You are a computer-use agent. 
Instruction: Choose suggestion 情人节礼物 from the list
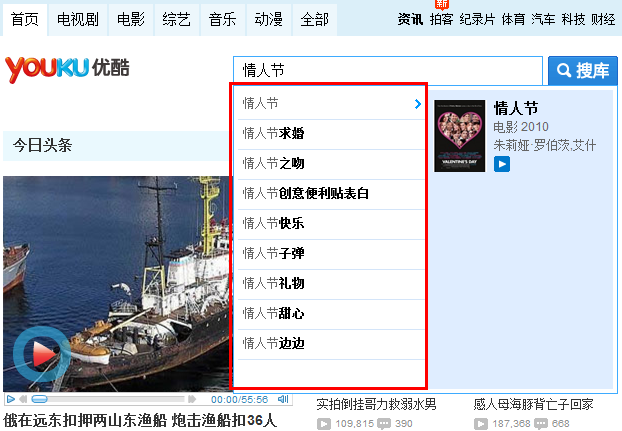(331, 284)
